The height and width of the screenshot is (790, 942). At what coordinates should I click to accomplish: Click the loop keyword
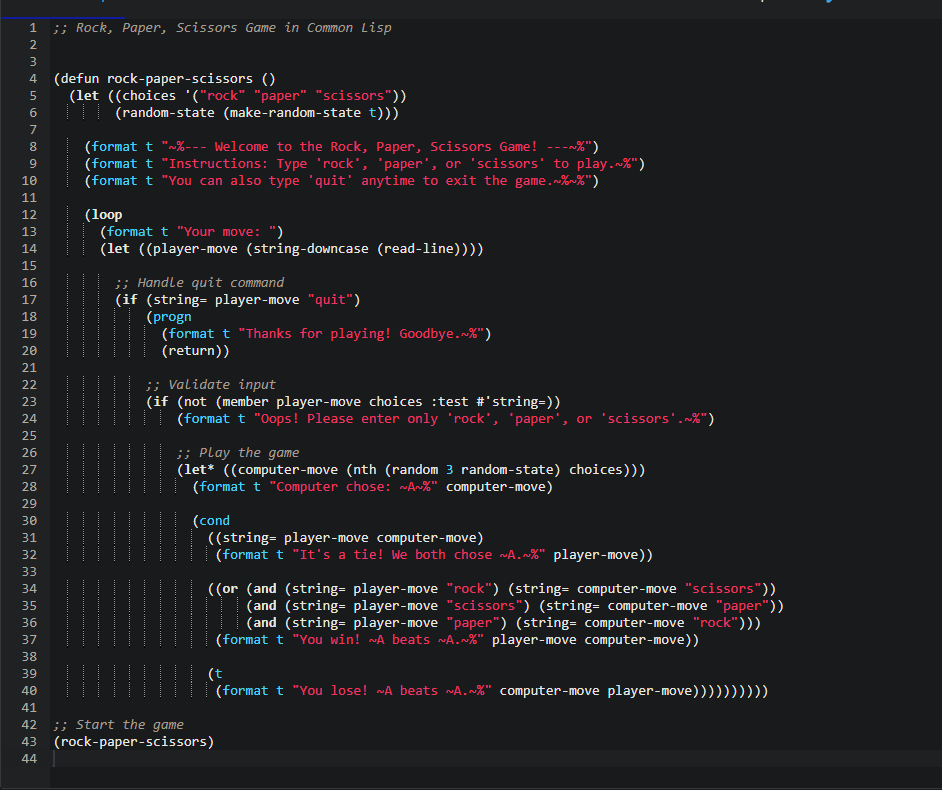[x=107, y=214]
